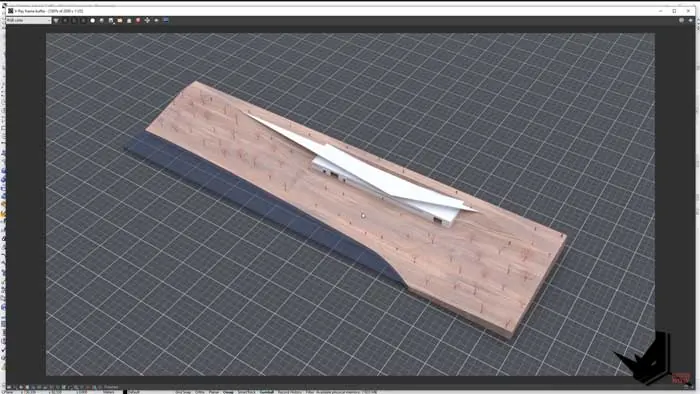Image resolution: width=700 pixels, height=394 pixels.
Task: Switch to RGB channel icon beside the dropdown
Action: [x=56, y=20]
